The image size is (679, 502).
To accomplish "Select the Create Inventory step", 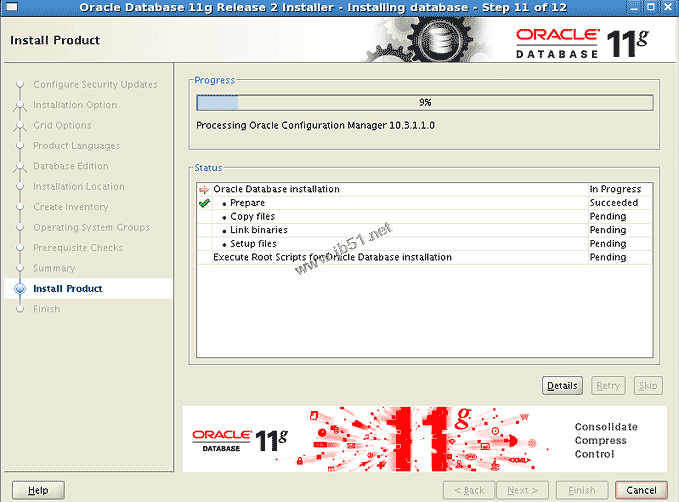I will (71, 207).
